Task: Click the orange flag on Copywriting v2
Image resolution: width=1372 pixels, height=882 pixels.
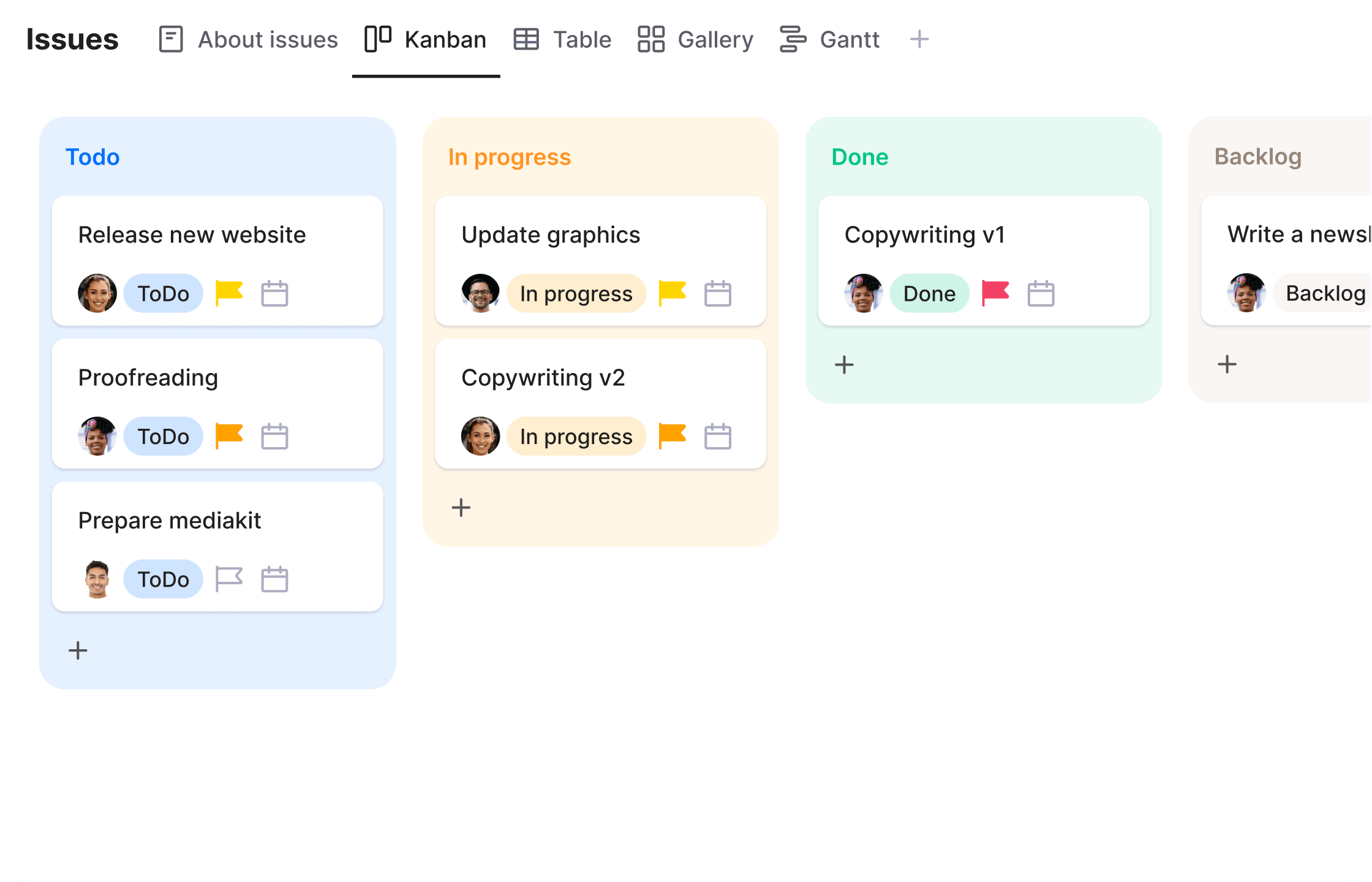Action: pos(672,435)
